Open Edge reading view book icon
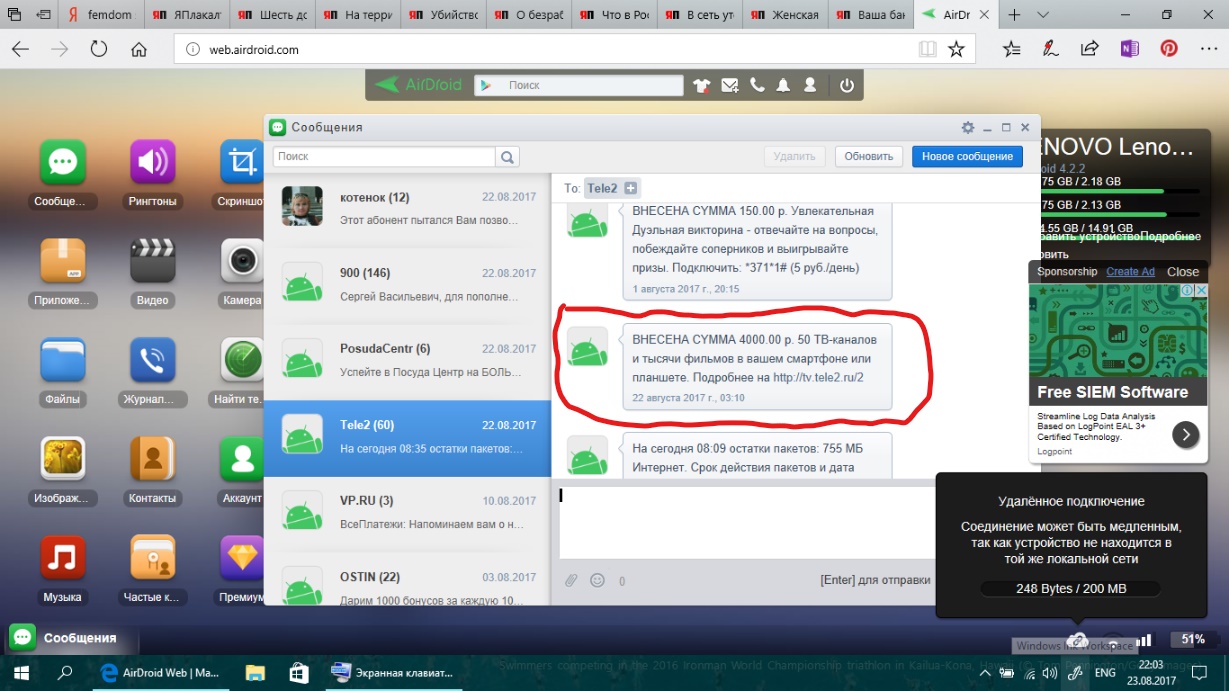This screenshot has width=1229, height=691. [928, 49]
